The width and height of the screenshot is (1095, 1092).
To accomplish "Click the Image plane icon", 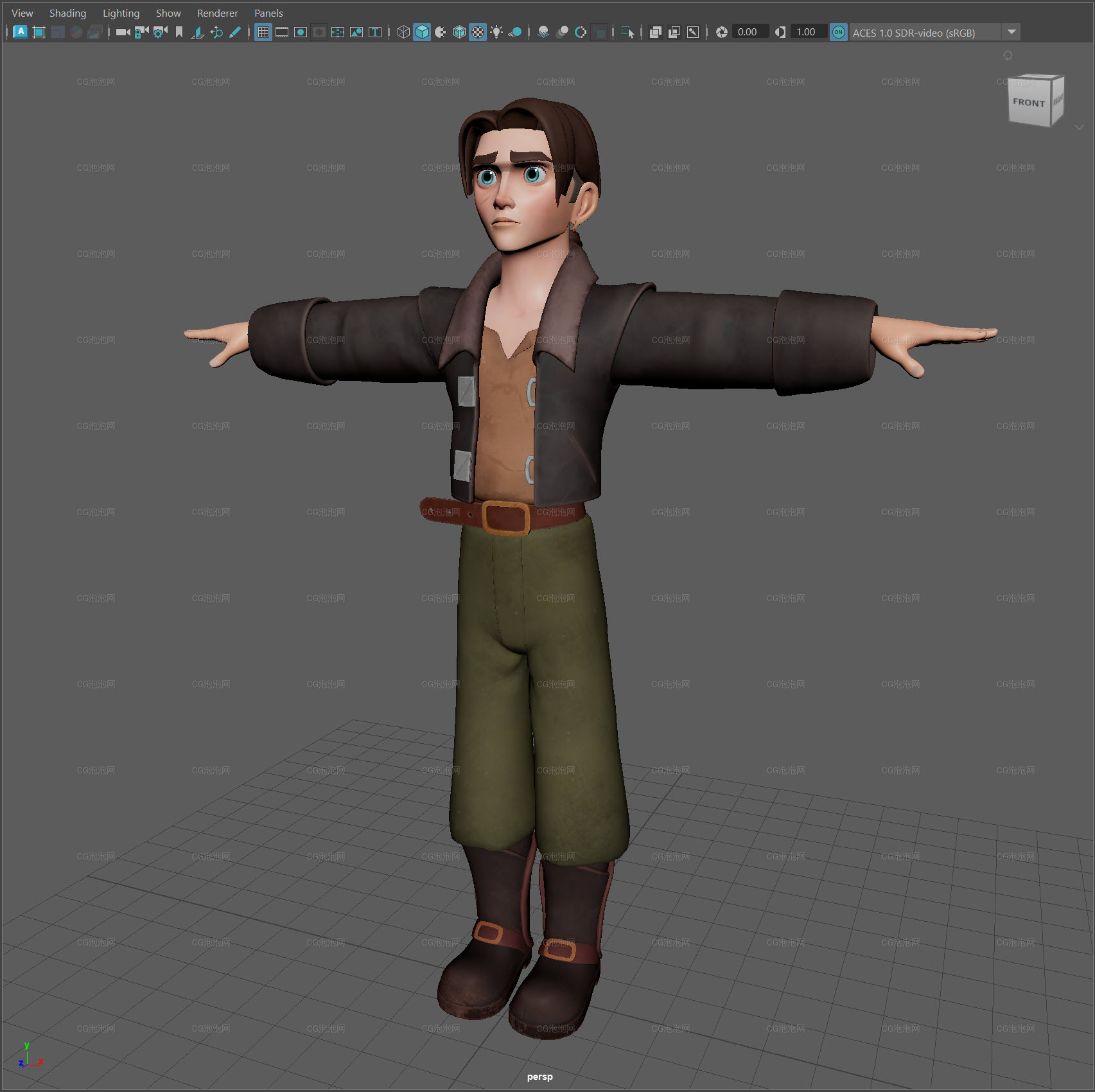I will coord(198,32).
